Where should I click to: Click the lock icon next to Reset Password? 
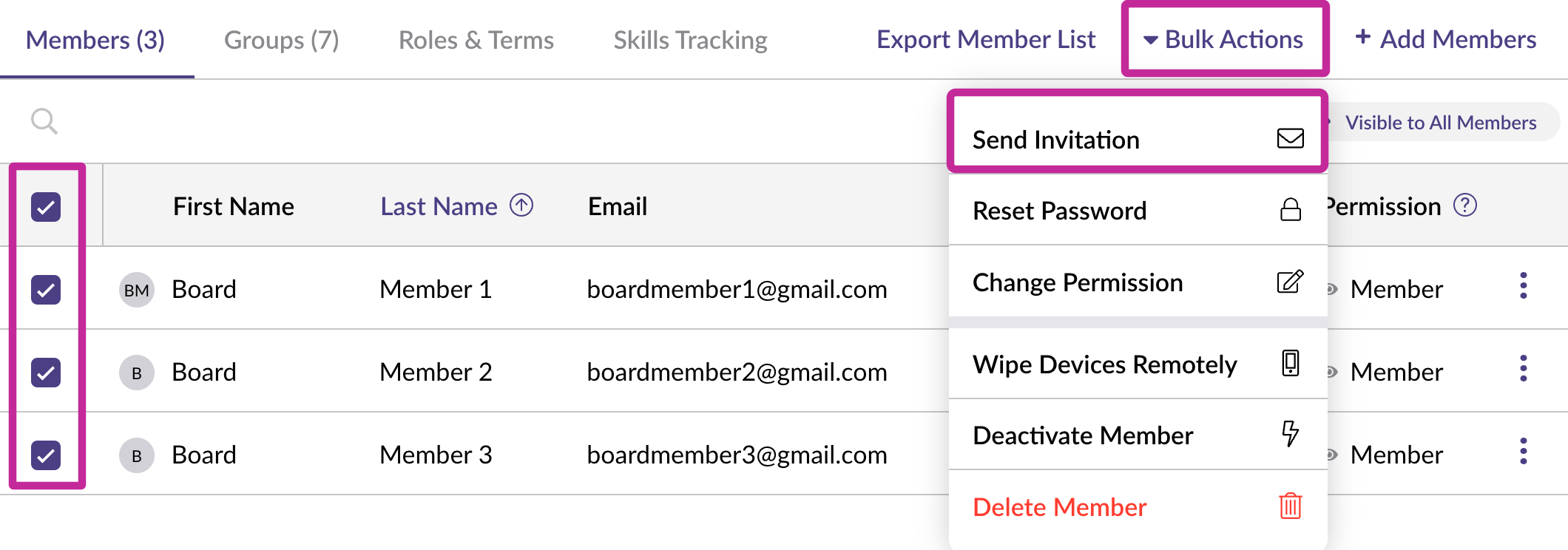[x=1290, y=210]
